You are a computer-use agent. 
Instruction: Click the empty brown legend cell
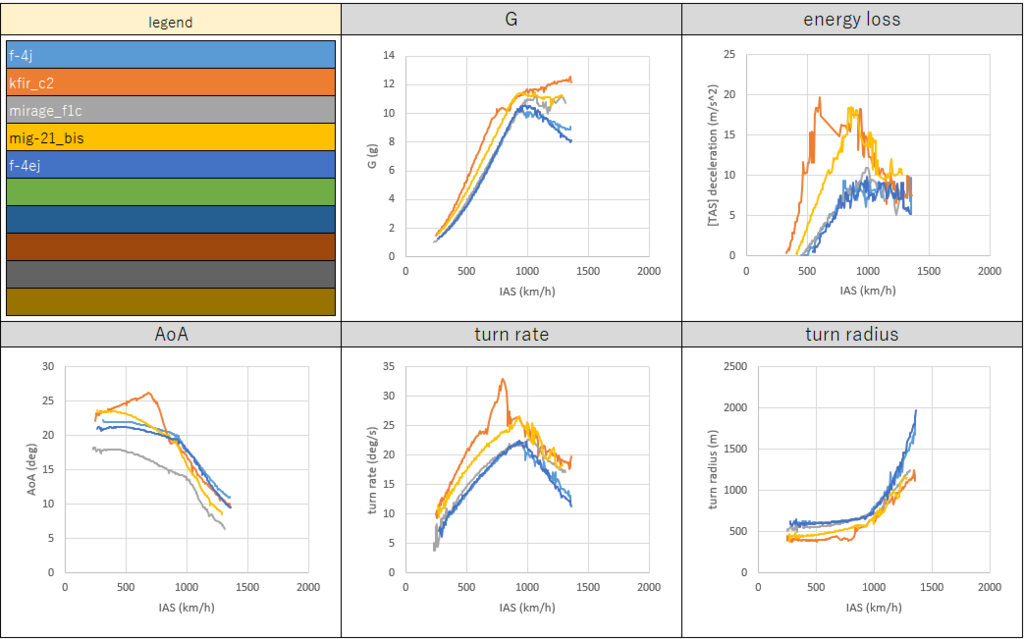pyautogui.click(x=170, y=246)
